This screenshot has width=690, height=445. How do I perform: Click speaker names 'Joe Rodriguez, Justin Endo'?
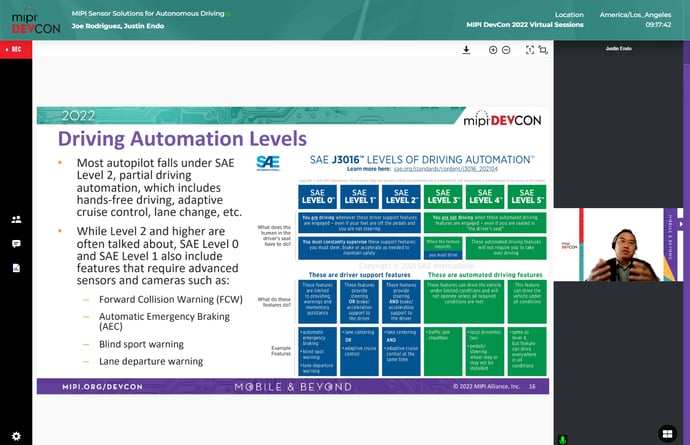click(x=118, y=26)
